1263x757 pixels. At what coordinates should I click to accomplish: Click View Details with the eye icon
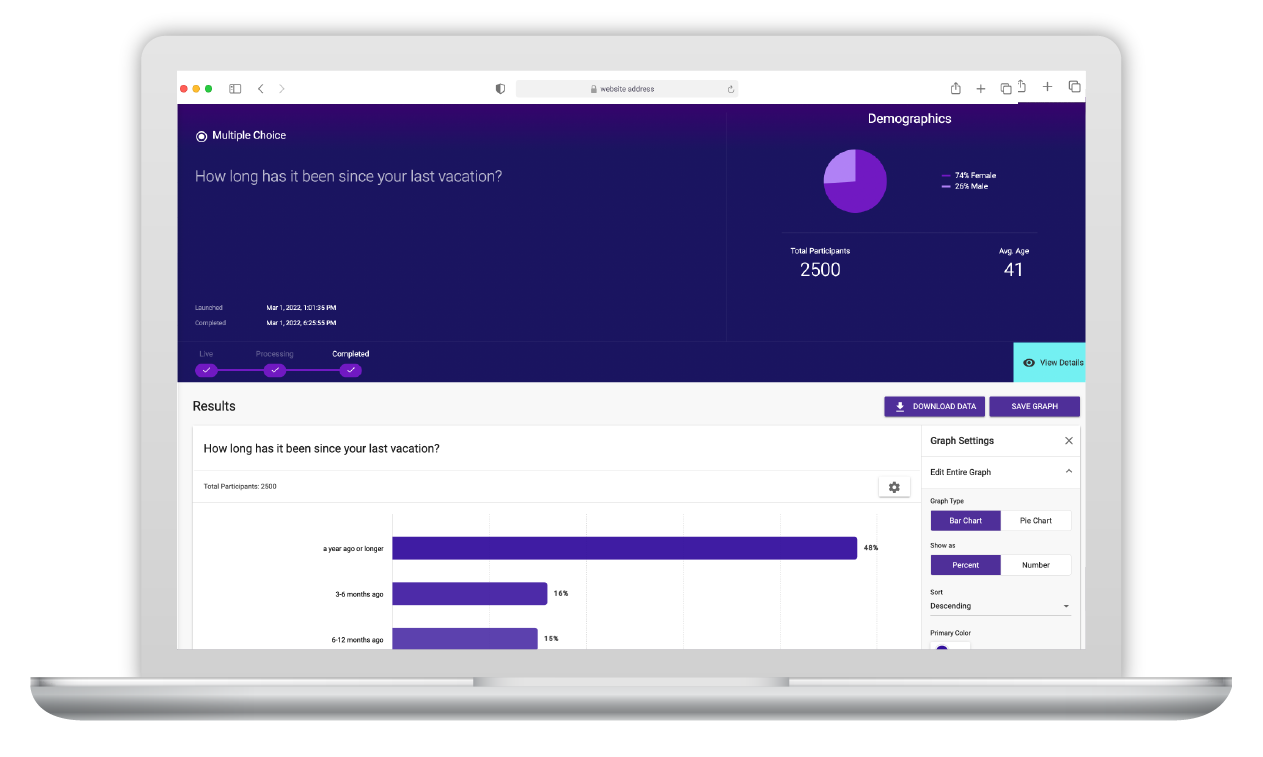pyautogui.click(x=1049, y=362)
